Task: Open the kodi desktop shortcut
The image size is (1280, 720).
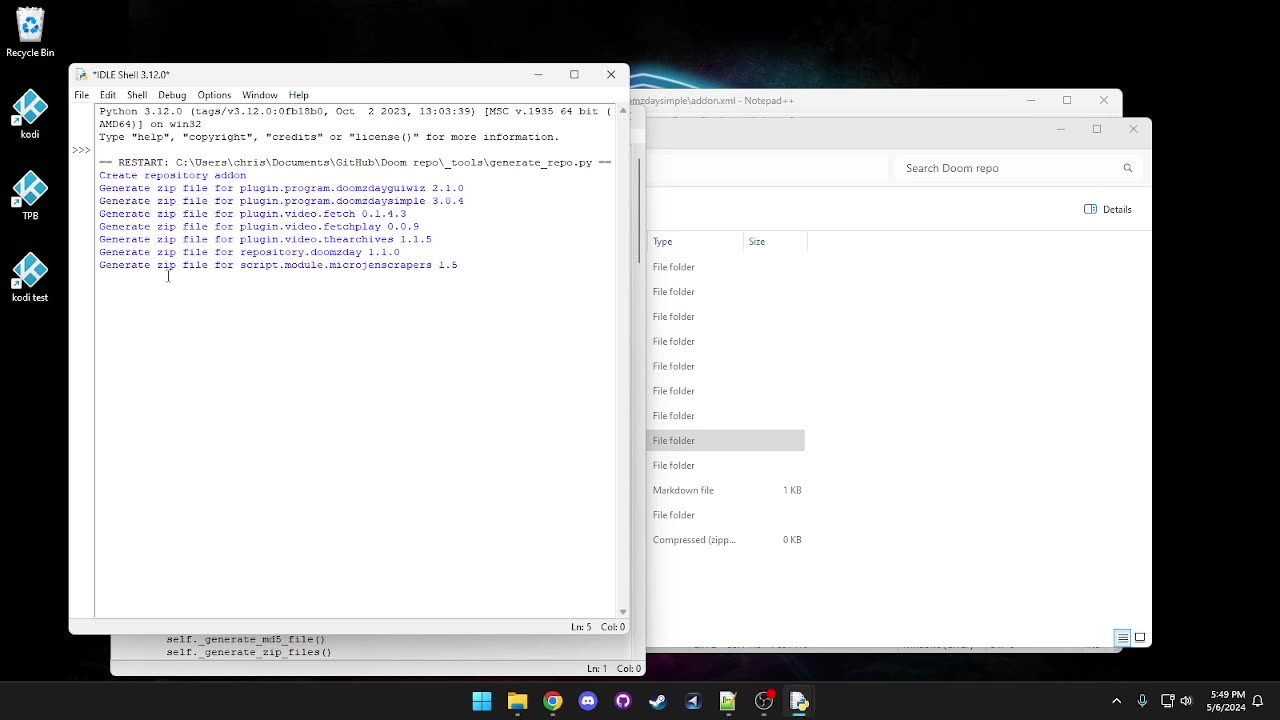Action: coord(30,114)
